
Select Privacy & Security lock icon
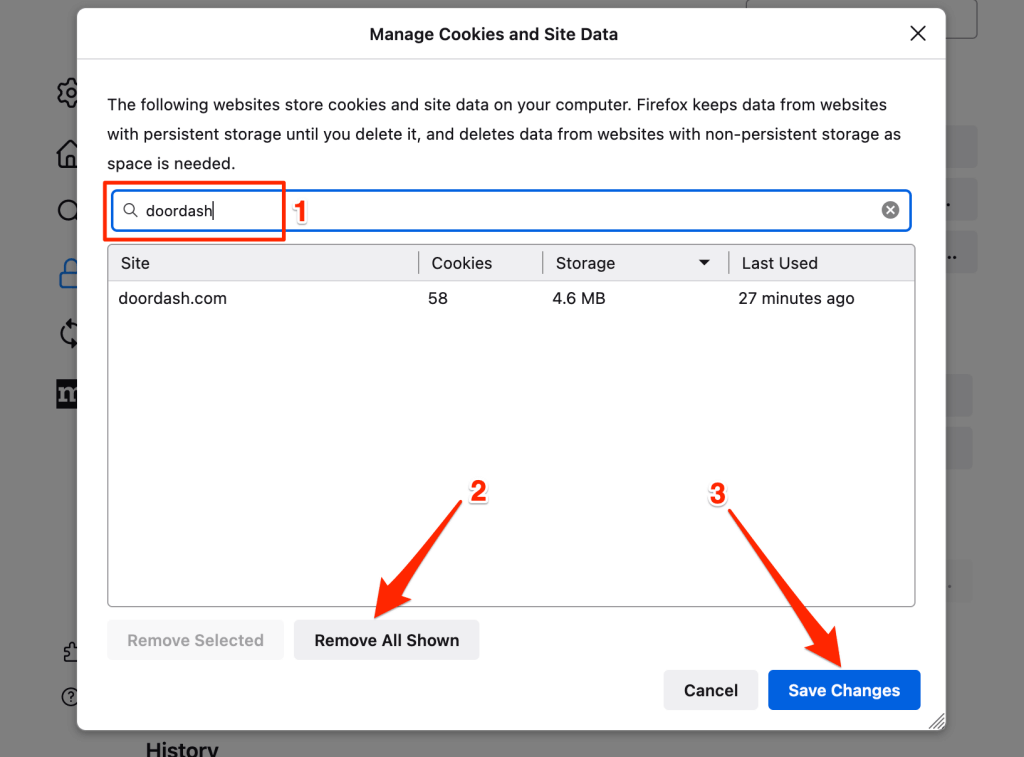67,272
